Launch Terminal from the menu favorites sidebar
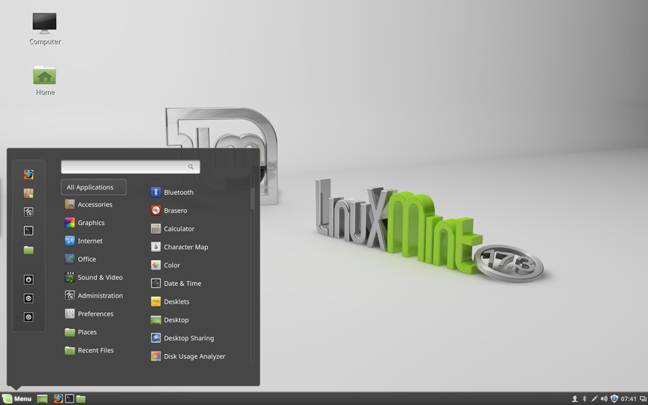 tap(29, 231)
